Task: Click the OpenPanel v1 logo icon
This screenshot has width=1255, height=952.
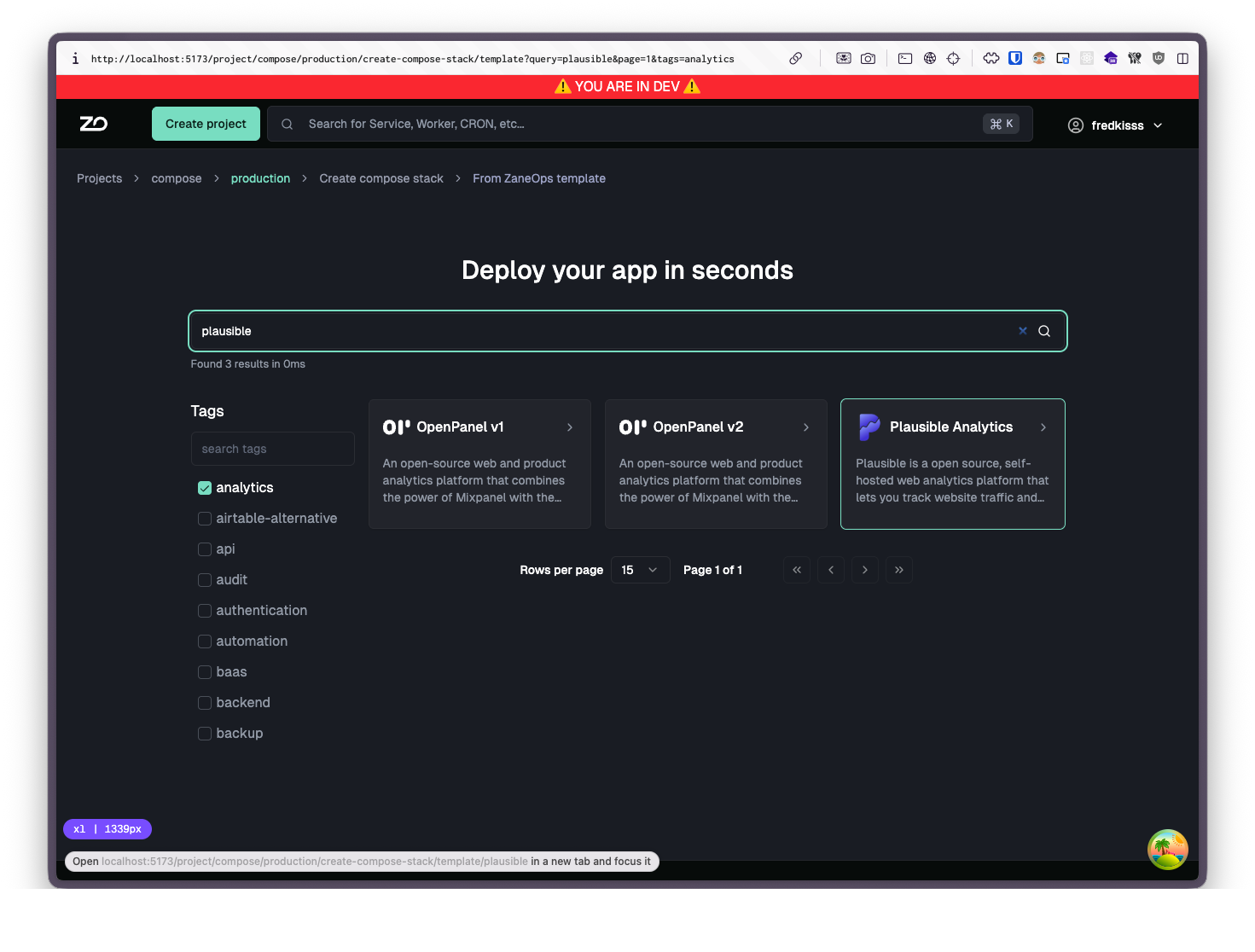Action: 397,427
